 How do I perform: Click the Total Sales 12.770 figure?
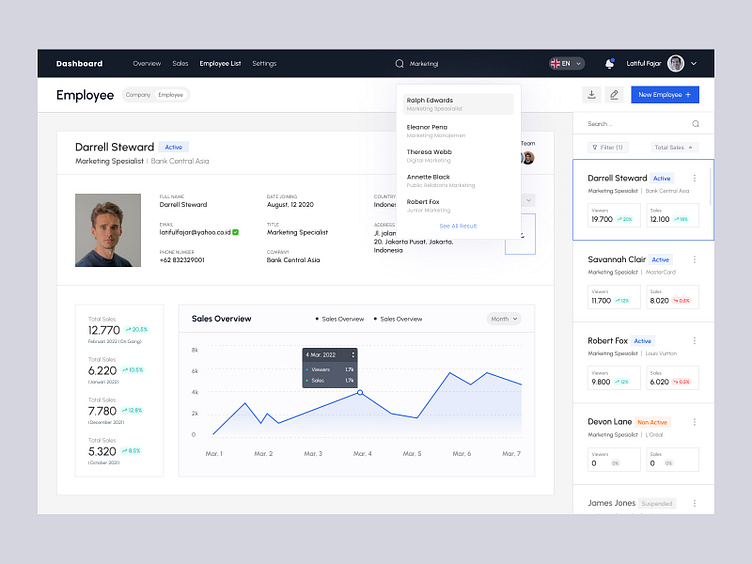point(104,330)
